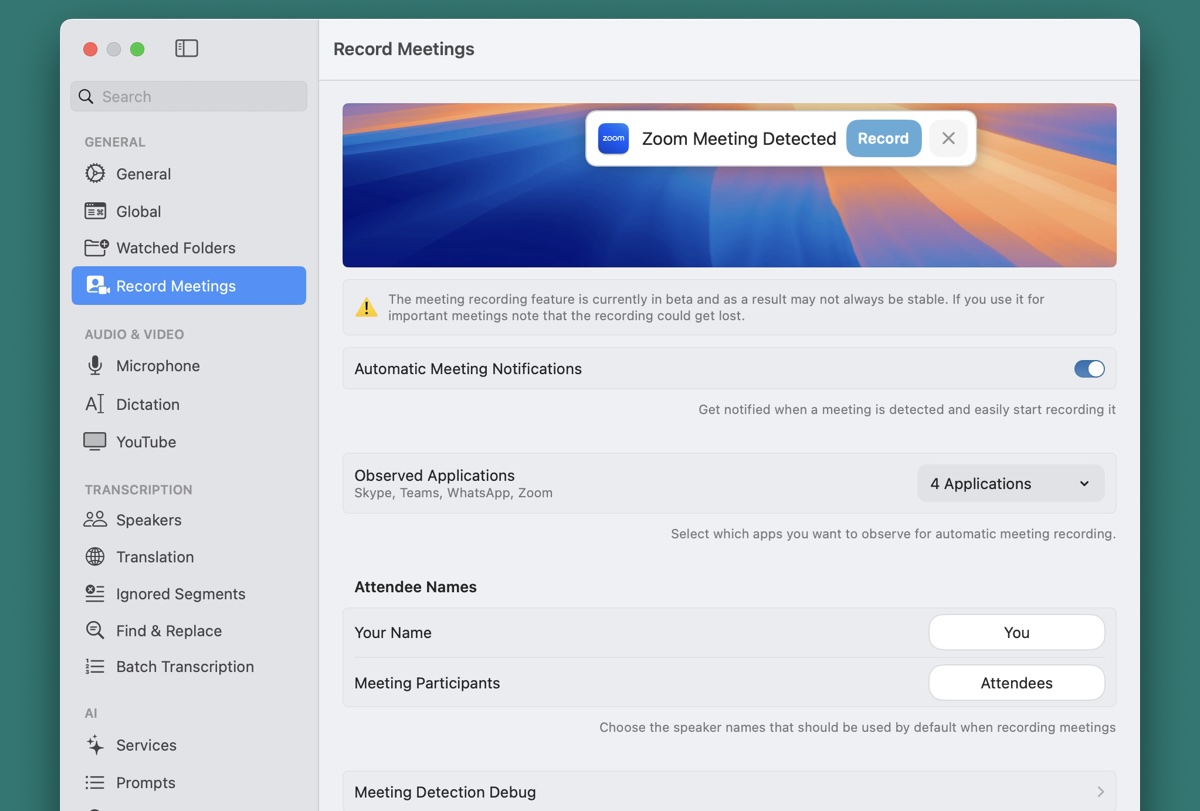
Task: Click the Dictation sidebar label
Action: pos(148,404)
